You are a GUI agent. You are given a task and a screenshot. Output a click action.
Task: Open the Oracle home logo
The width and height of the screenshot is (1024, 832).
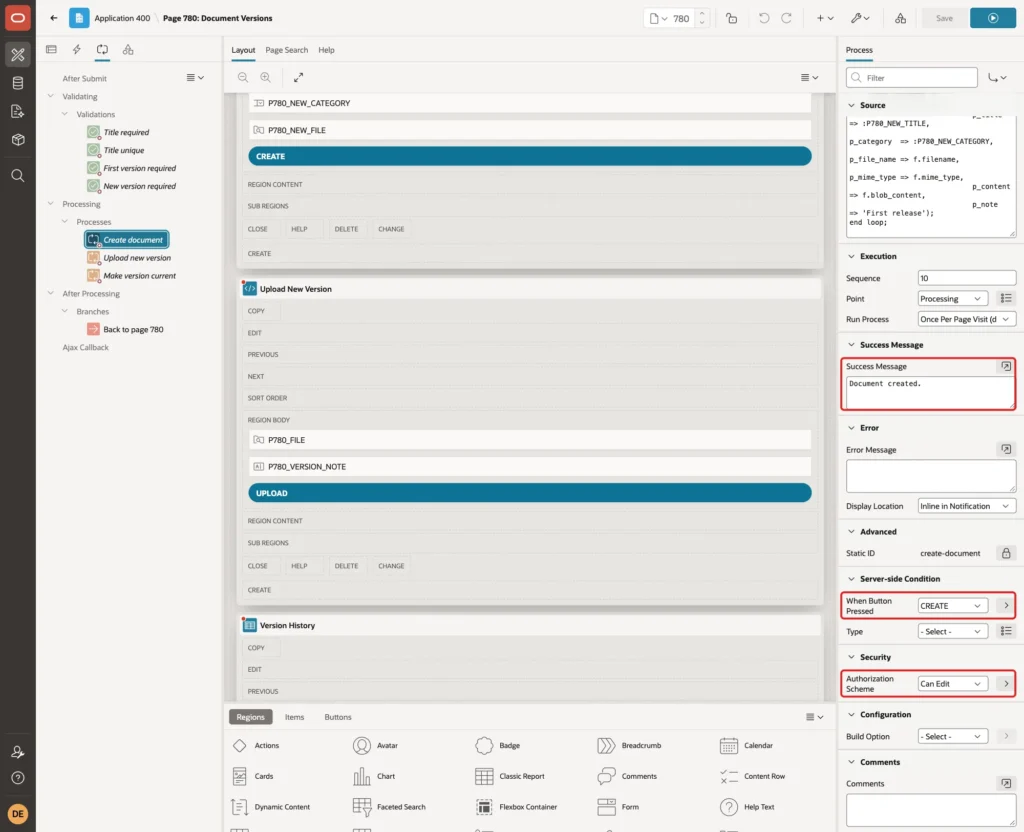18,18
